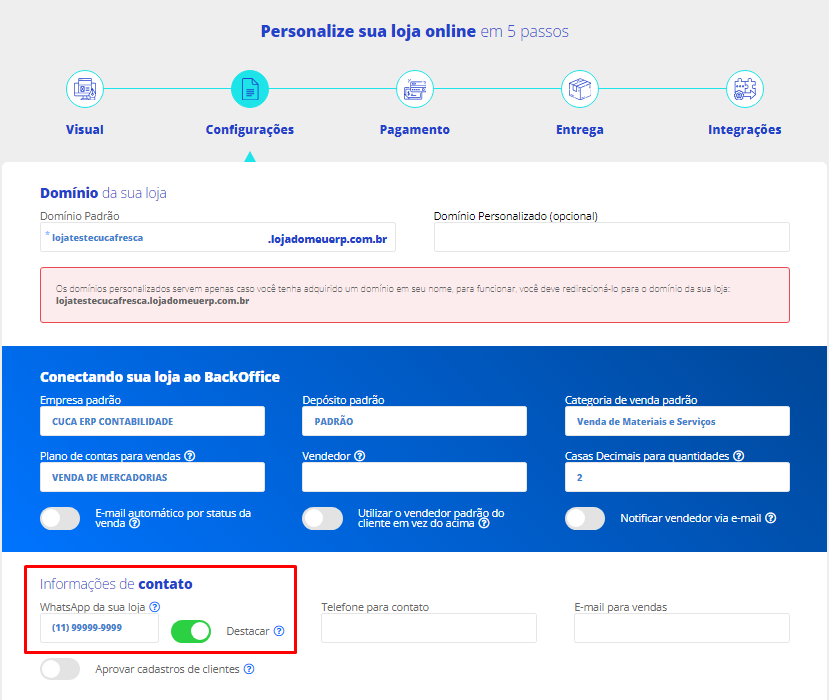Enable E-mail automático por status da venda
This screenshot has height=700, width=829.
pyautogui.click(x=60, y=518)
